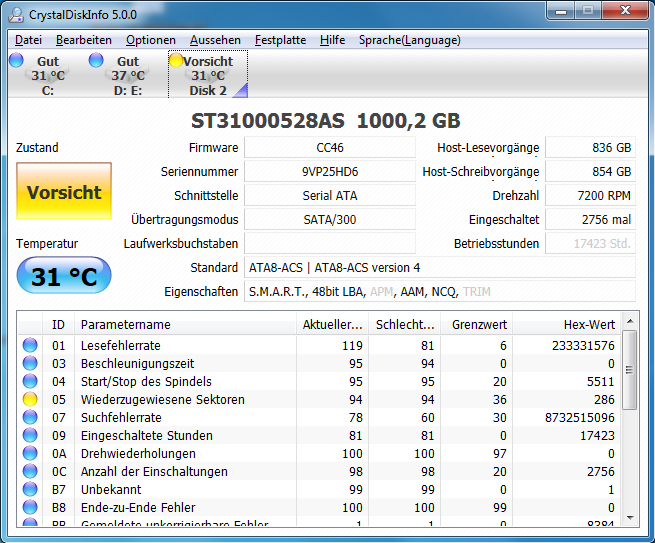Click the scrollbar up arrow of SMART list
This screenshot has height=543, width=655.
[x=630, y=321]
